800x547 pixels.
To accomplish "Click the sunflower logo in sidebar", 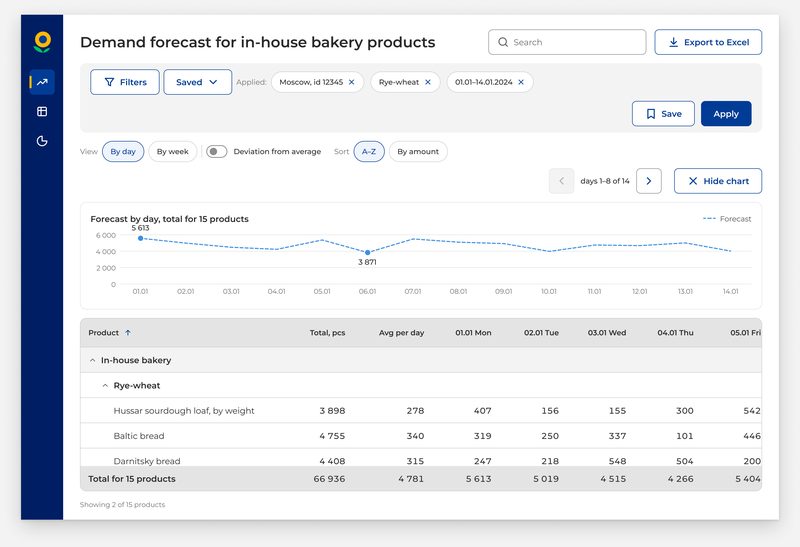I will [x=42, y=42].
